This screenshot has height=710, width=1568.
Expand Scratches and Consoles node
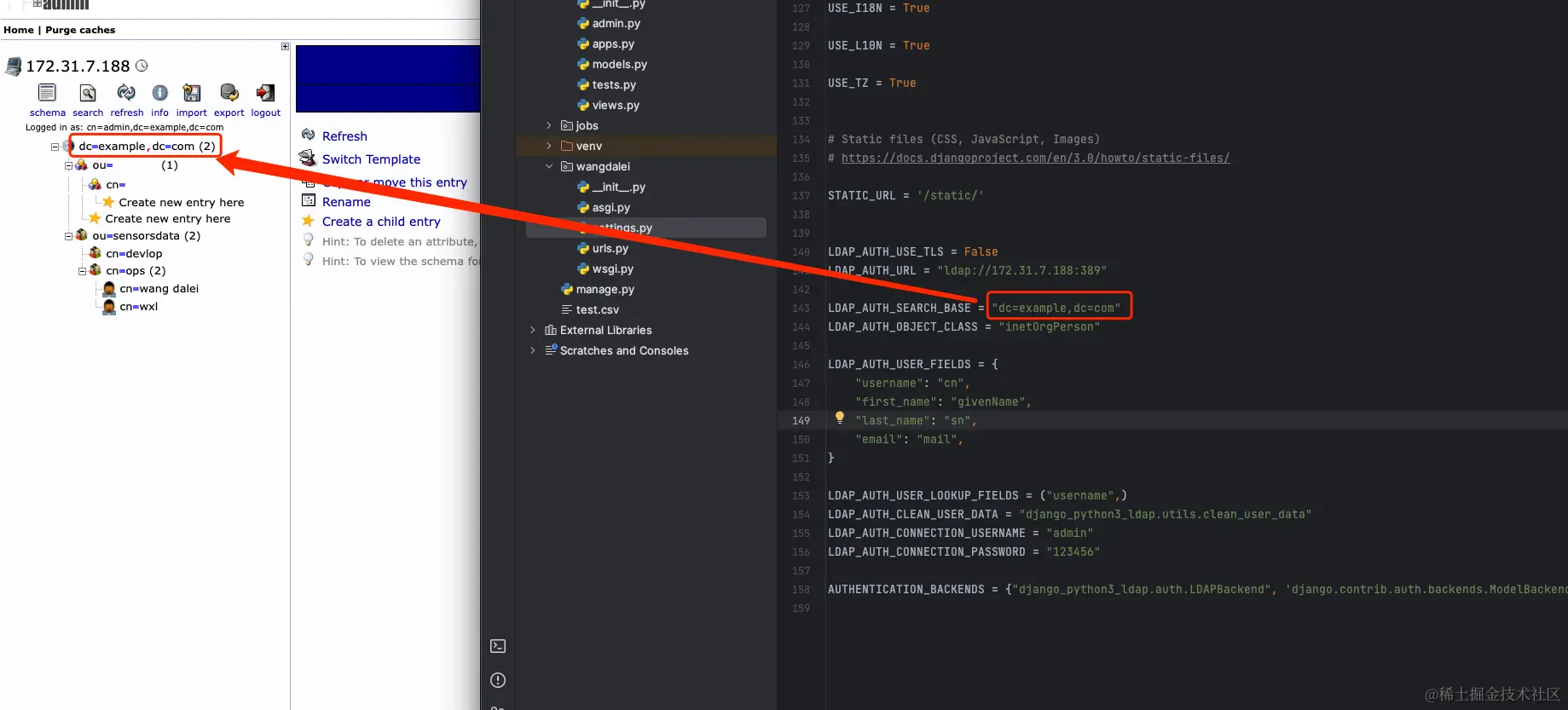(x=533, y=350)
